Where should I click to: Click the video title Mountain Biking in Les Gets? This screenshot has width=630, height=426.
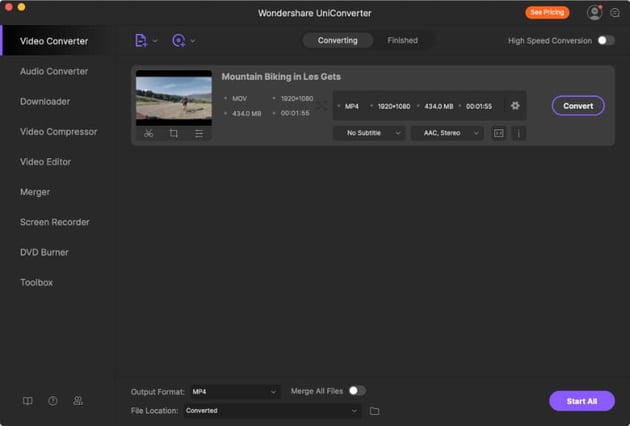281,77
